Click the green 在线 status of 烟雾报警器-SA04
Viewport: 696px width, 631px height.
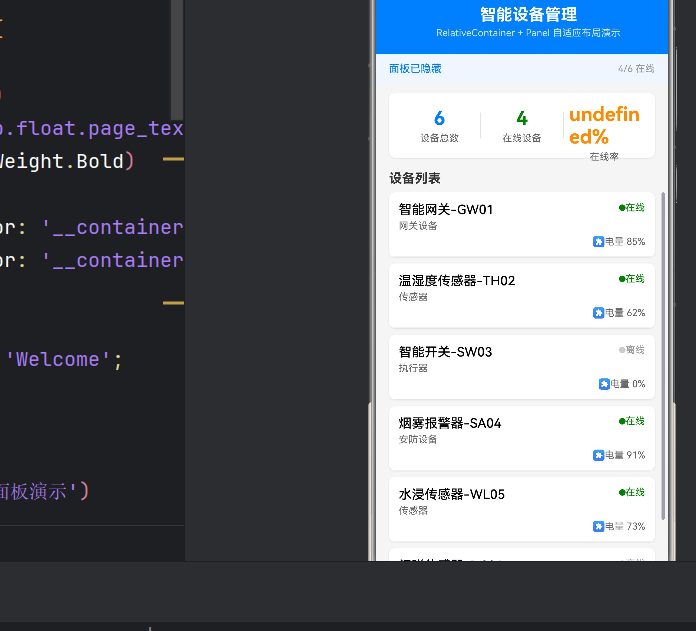(632, 421)
